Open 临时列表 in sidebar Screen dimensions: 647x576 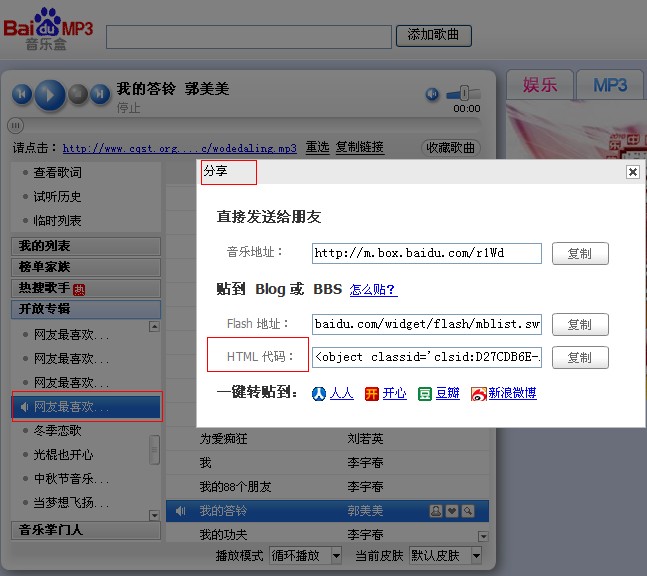tap(57, 220)
